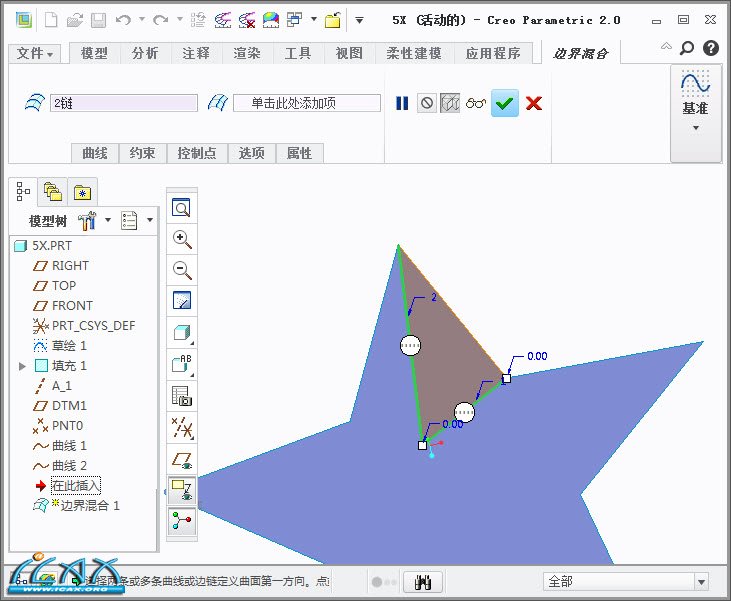Click the command search magnifier icon
731x601 pixels.
(687, 48)
